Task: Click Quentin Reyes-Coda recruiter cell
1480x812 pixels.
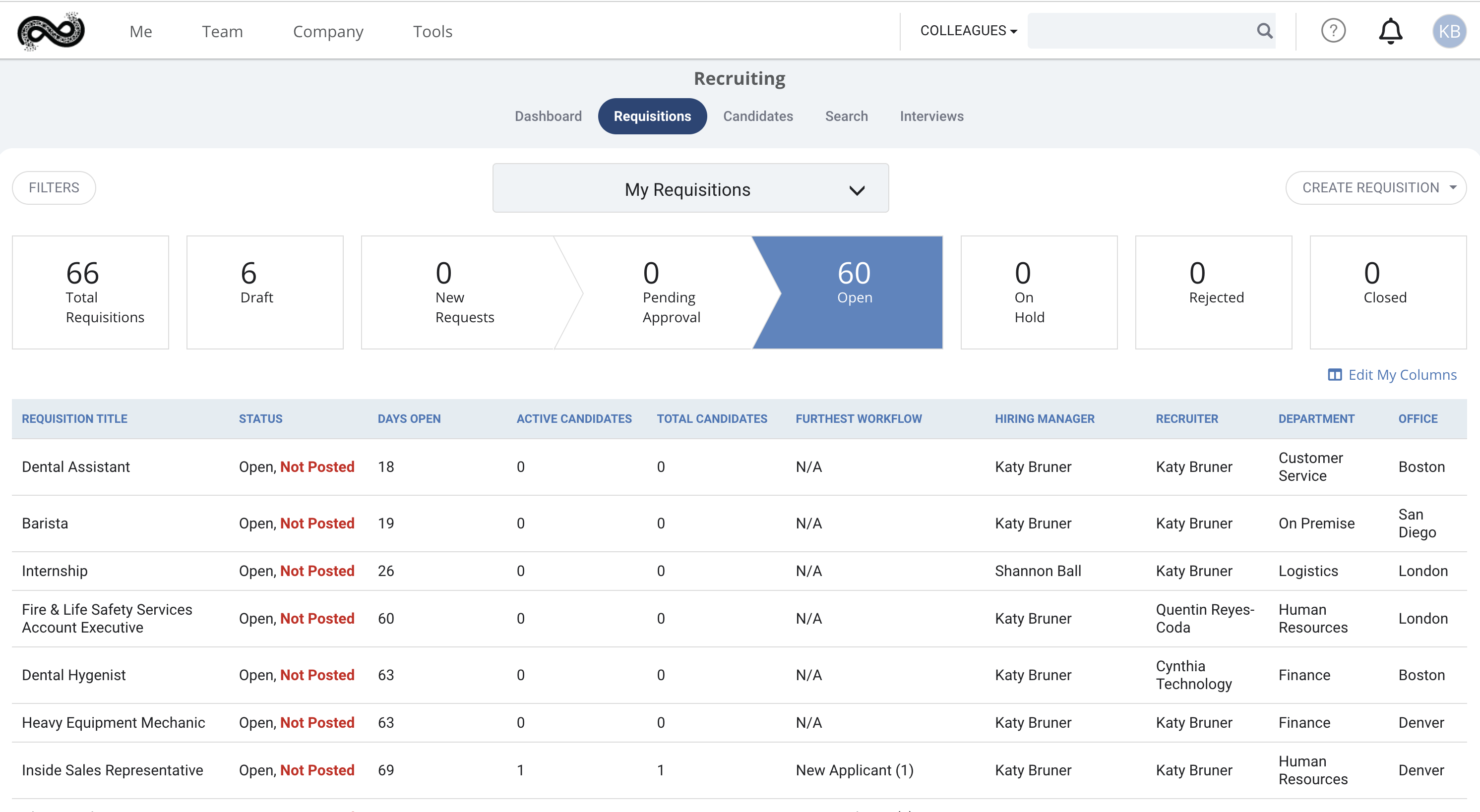Action: [x=1205, y=618]
